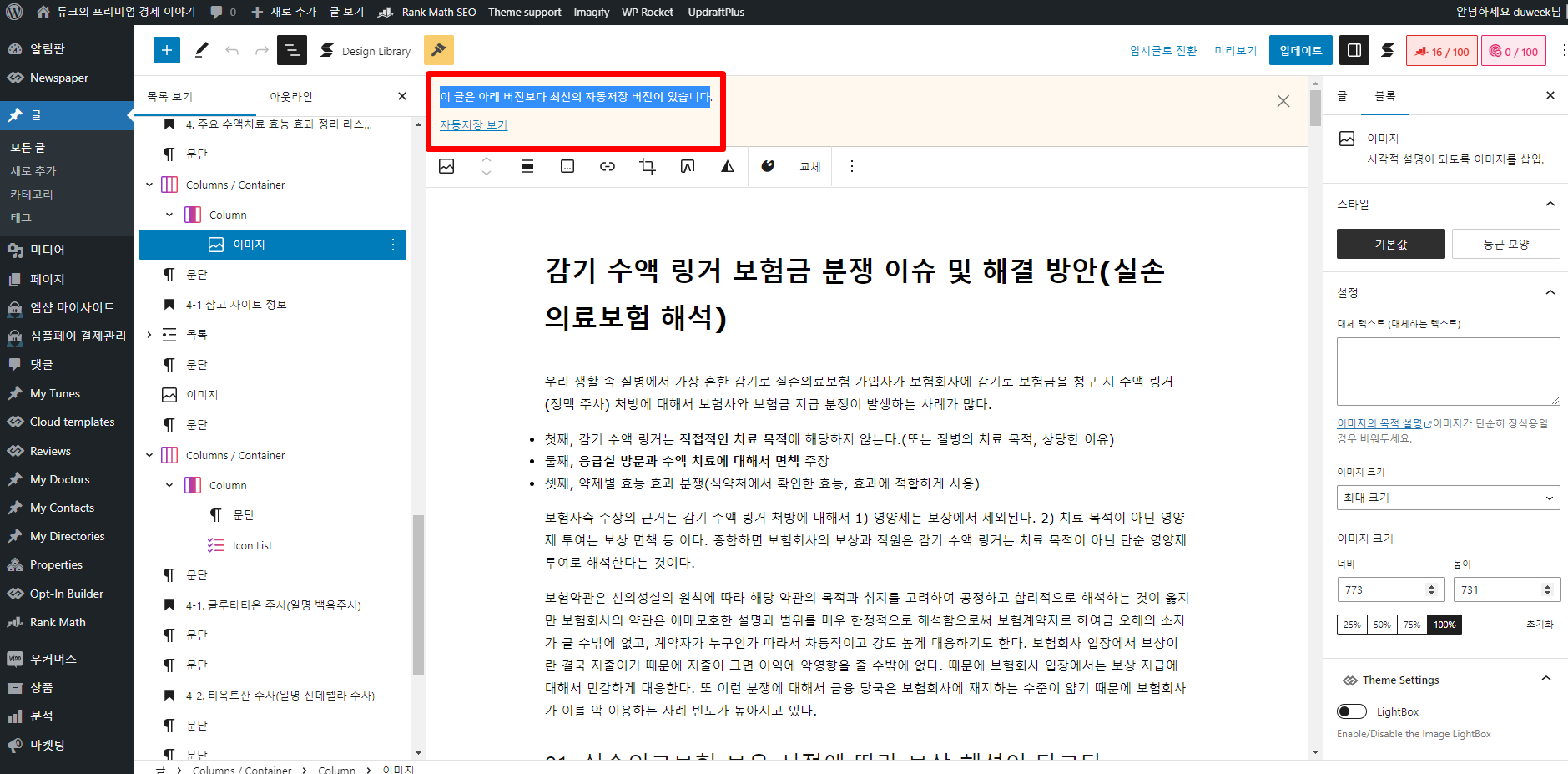Click the image height field (731)
1568x774 pixels.
pos(1505,589)
